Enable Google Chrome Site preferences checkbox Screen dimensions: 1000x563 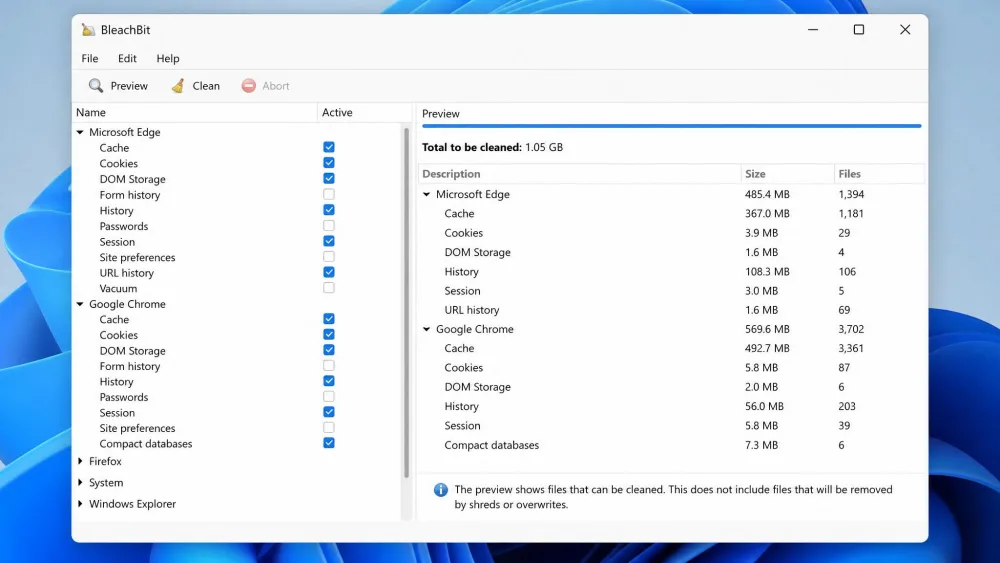click(x=328, y=427)
